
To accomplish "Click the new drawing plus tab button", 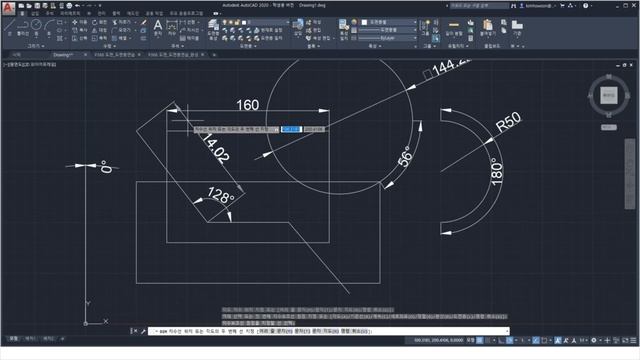I will pyautogui.click(x=214, y=55).
